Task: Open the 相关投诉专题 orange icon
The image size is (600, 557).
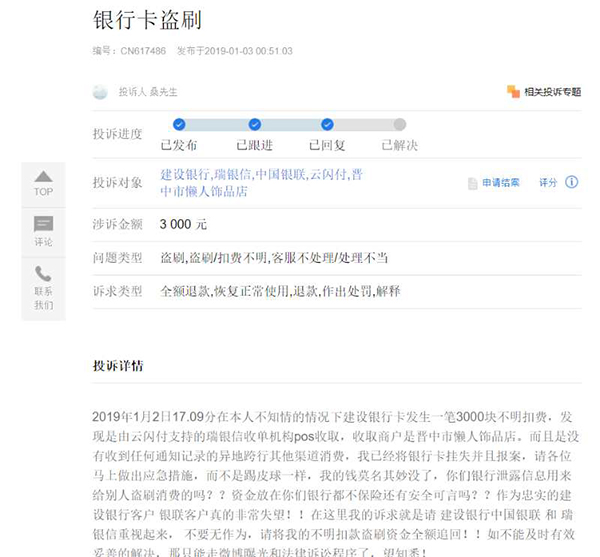Action: click(x=513, y=91)
